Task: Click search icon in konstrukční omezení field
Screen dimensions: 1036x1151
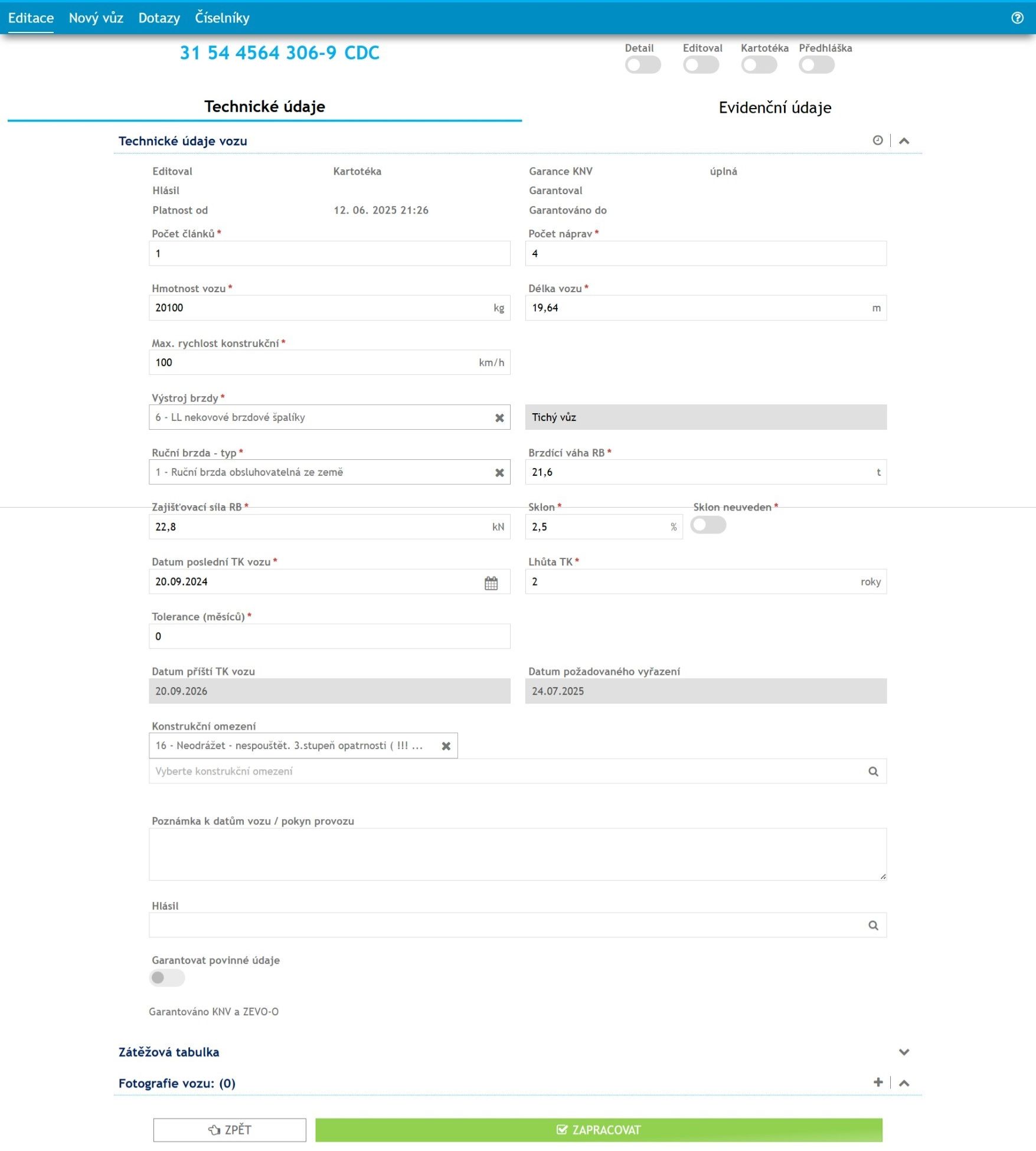Action: [873, 771]
